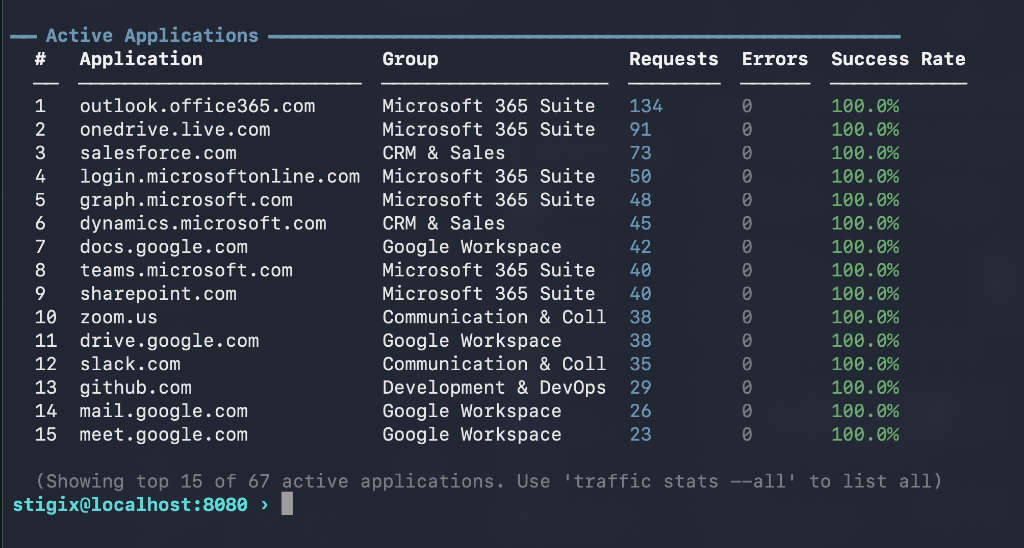Viewport: 1024px width, 548px height.
Task: Click Google Workspace group in docs.google row
Action: click(x=472, y=247)
